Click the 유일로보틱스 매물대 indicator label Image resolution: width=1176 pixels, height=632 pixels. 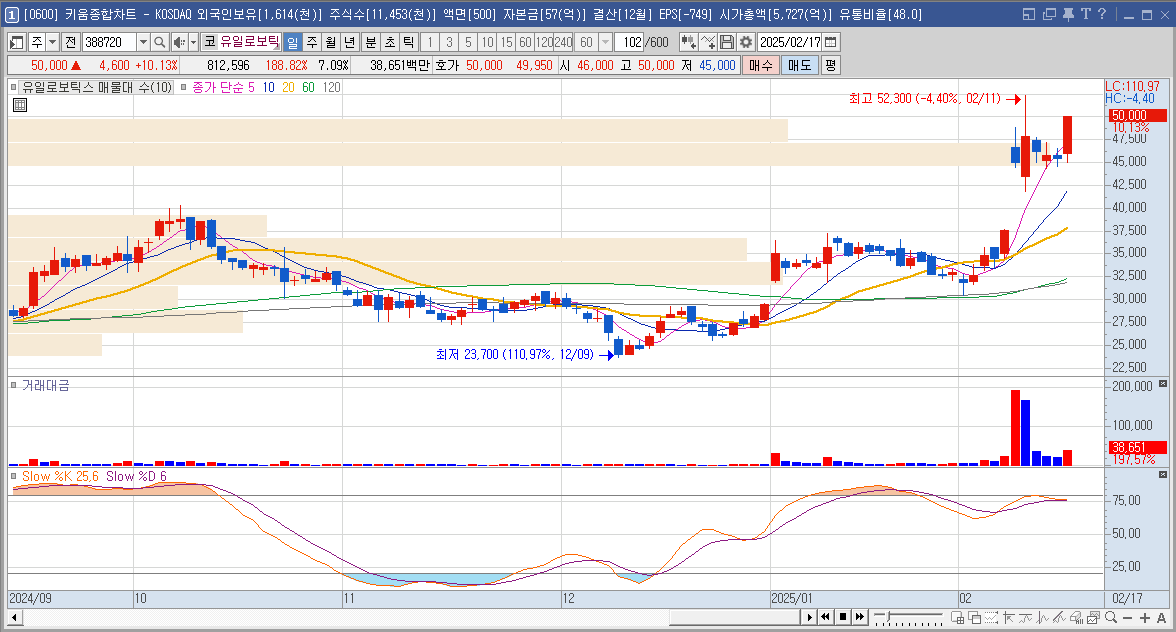97,87
